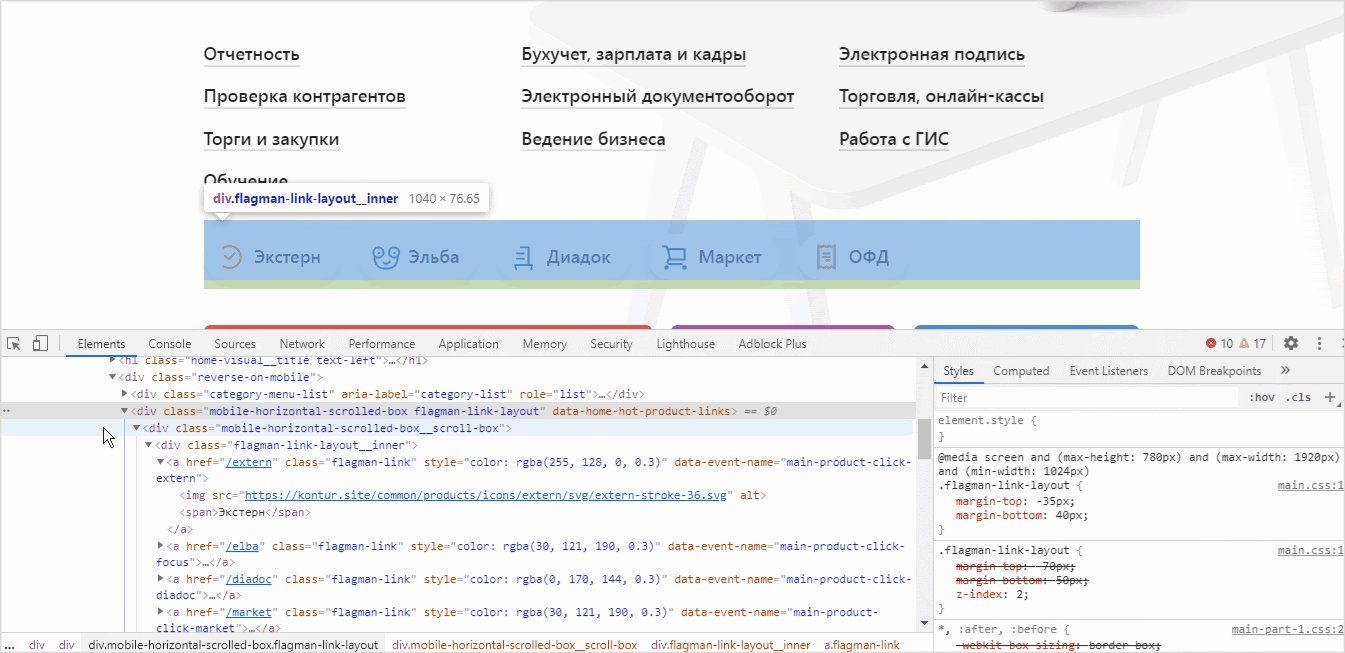Open the Работа с ГИС link
Image resolution: width=1345 pixels, height=653 pixels.
point(894,139)
